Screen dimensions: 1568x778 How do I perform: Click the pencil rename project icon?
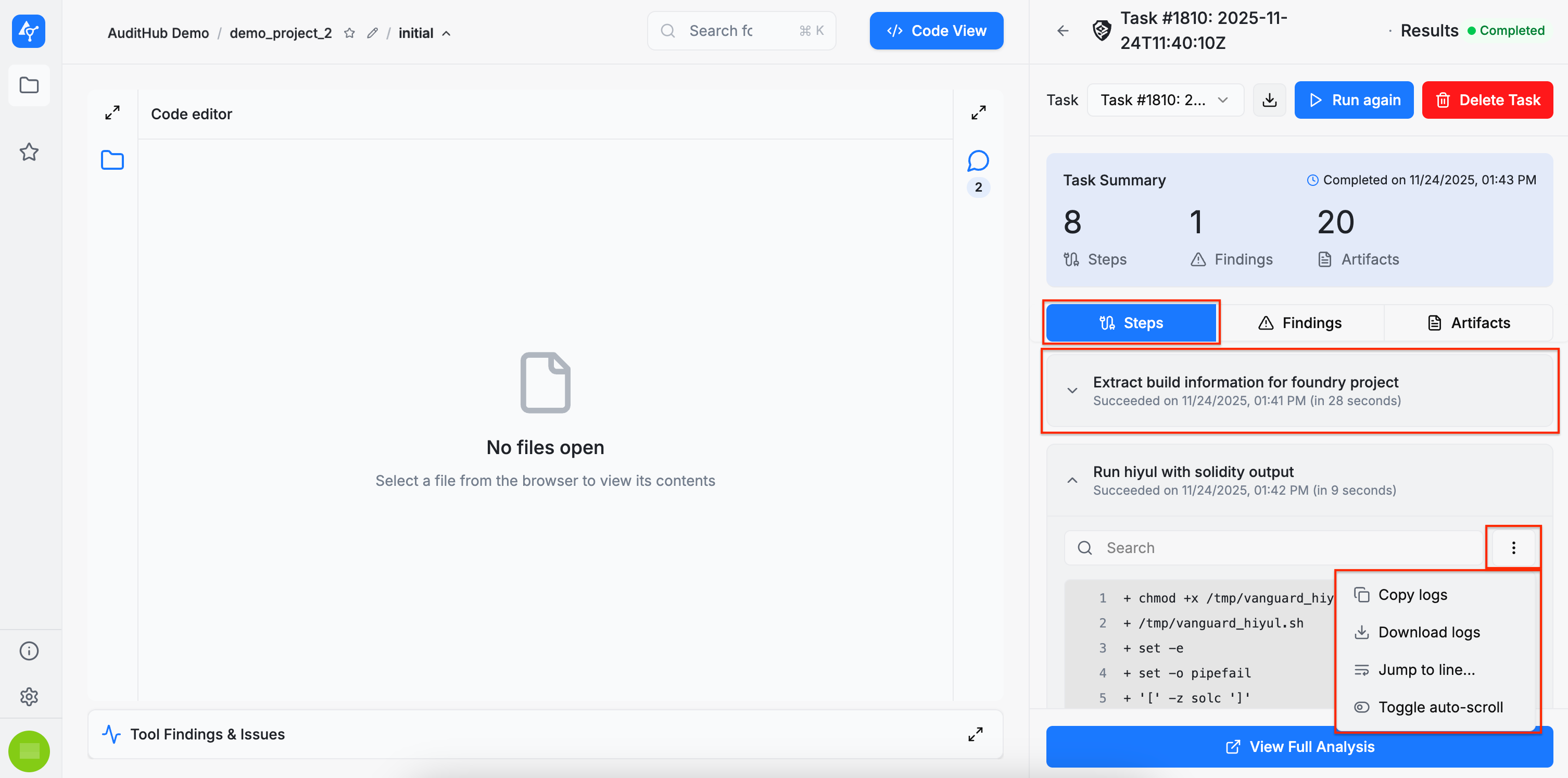[x=373, y=33]
